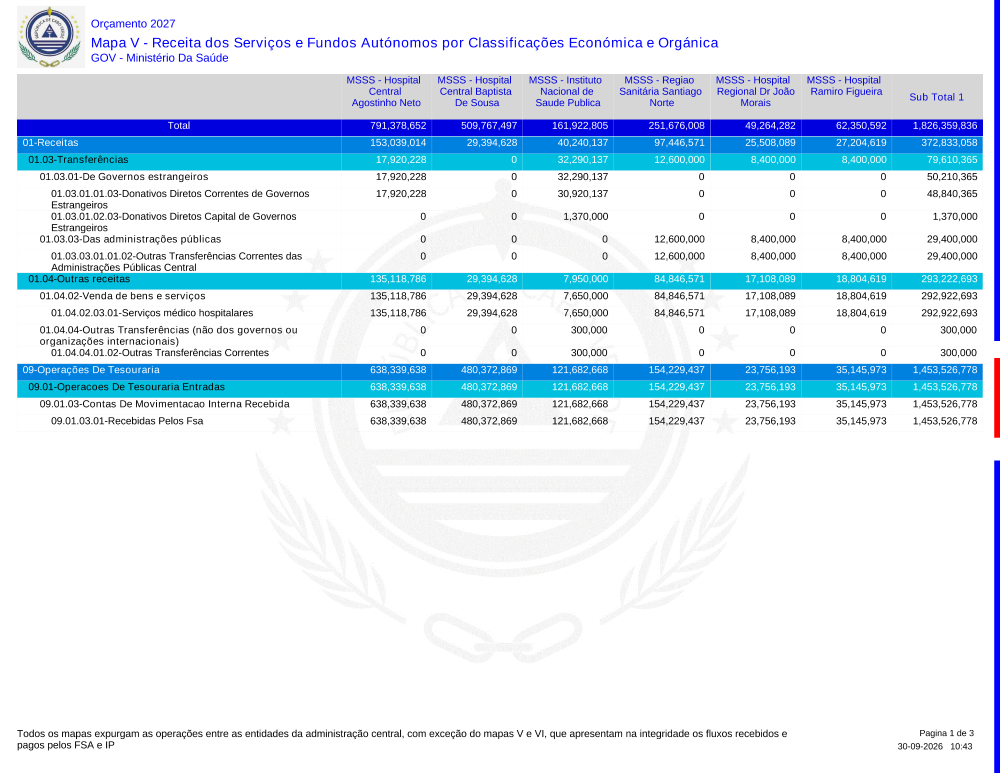Select column header 'Hospital Central Baptista De Sousa'
1000x773 pixels.
click(476, 91)
